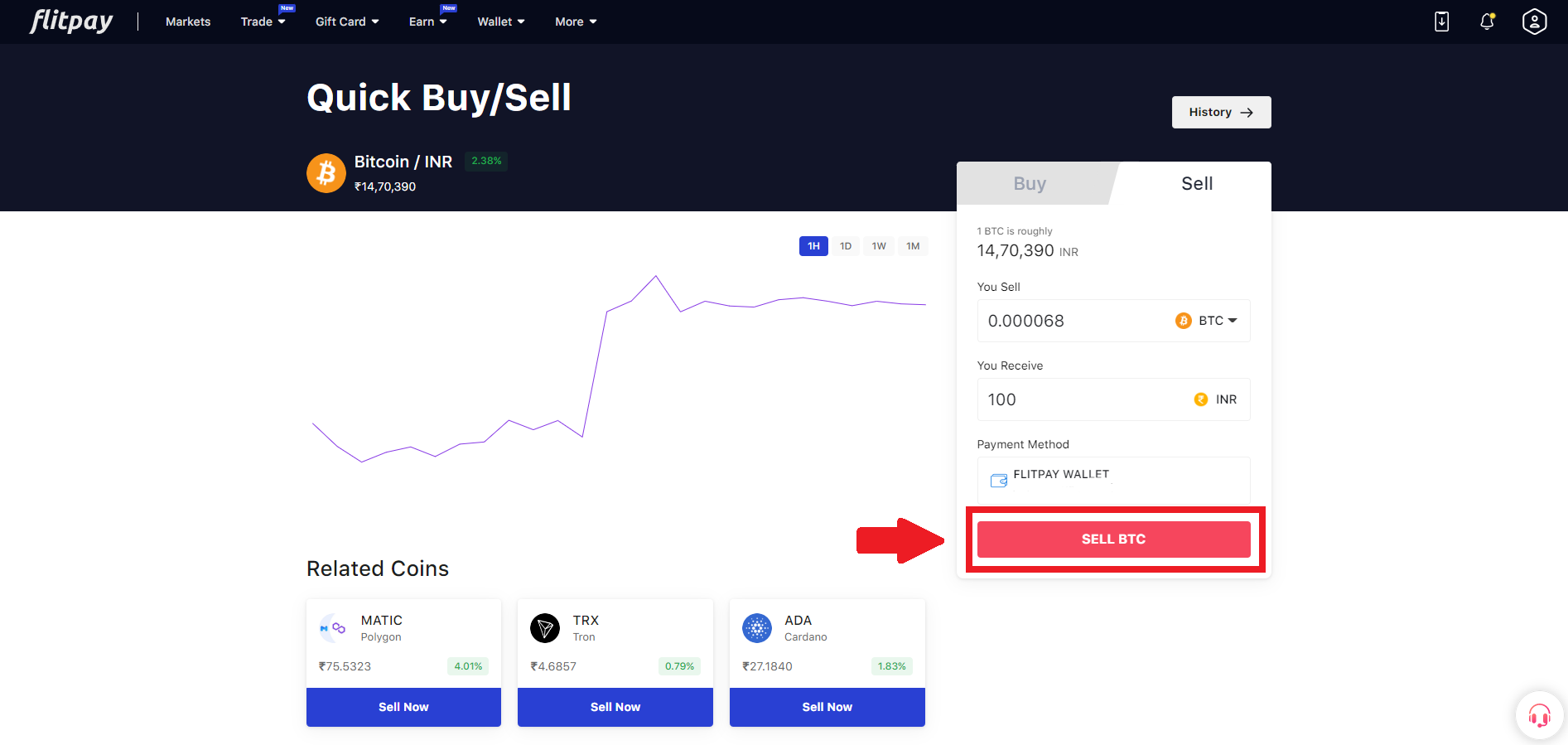Click the flitpay logo
This screenshot has height=745, width=1568.
coord(71,22)
